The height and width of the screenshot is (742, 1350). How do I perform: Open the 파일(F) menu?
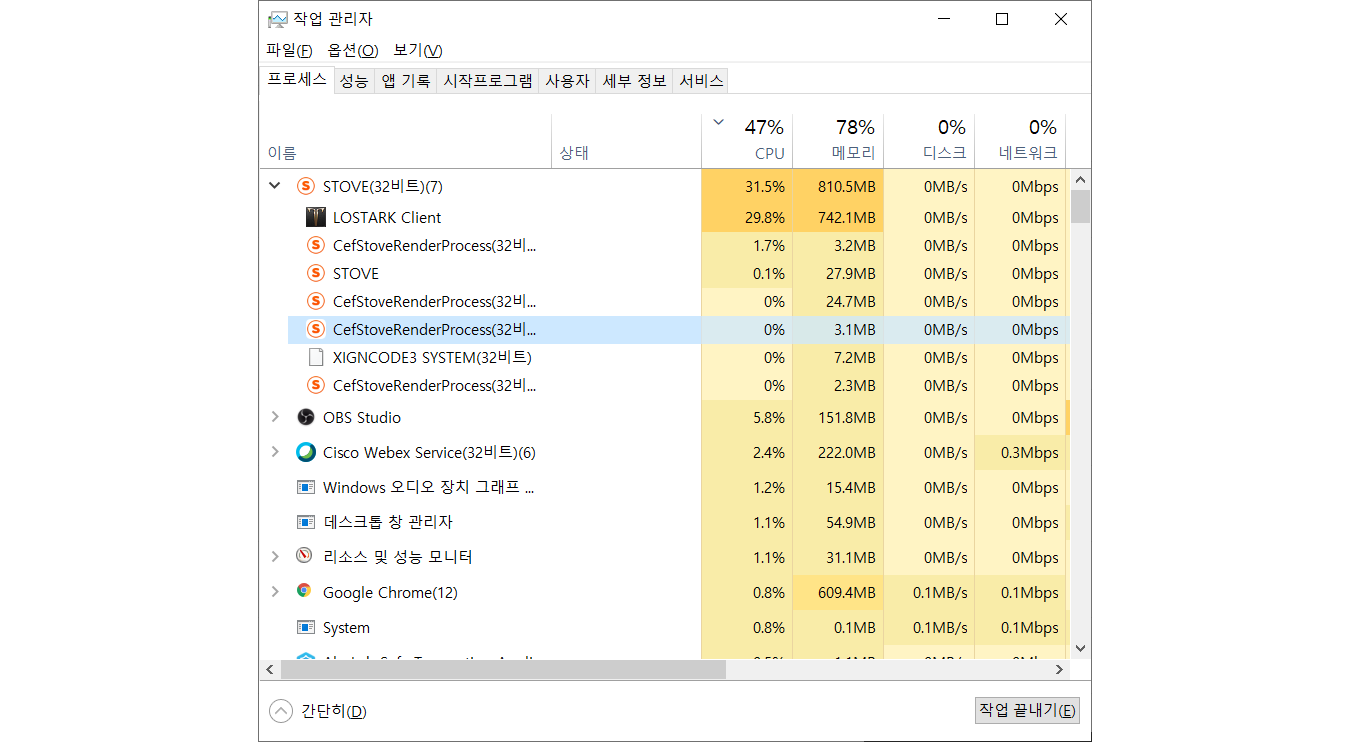289,50
